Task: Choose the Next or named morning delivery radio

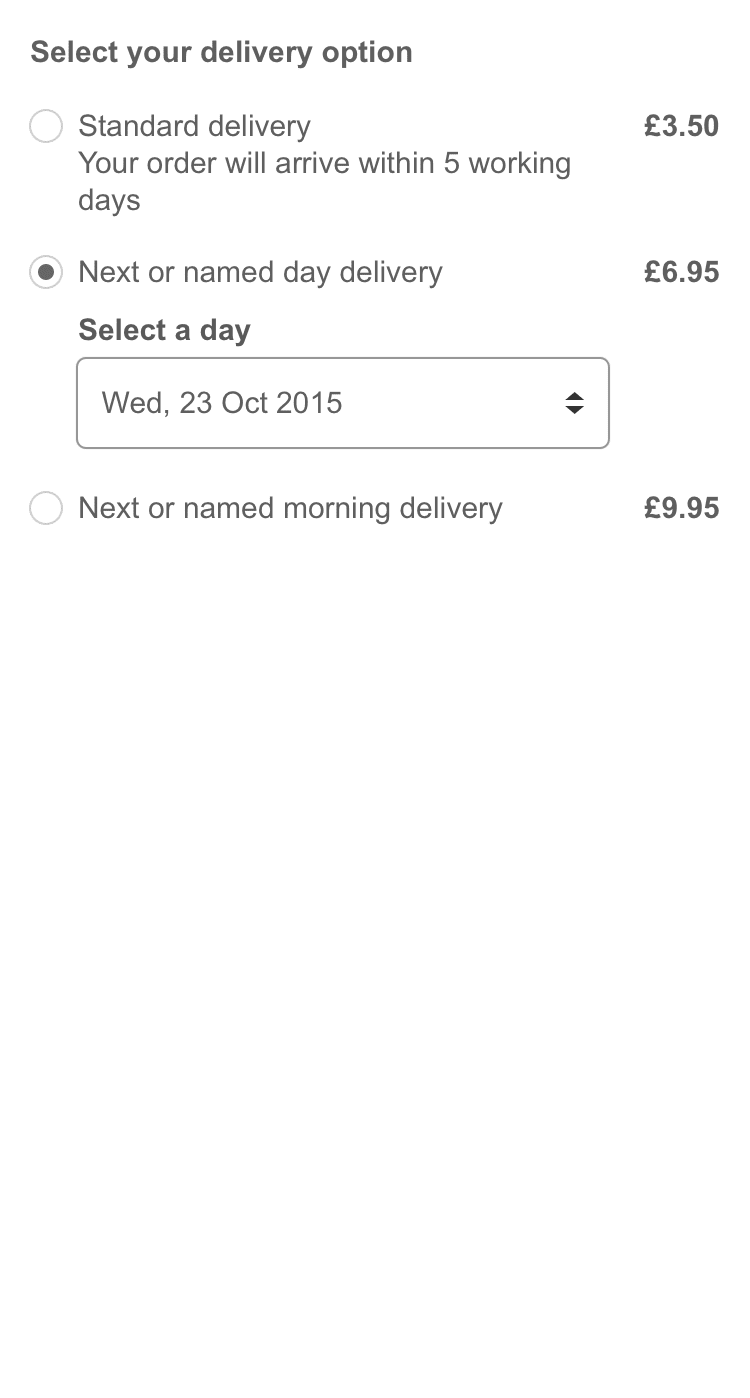Action: (46, 508)
